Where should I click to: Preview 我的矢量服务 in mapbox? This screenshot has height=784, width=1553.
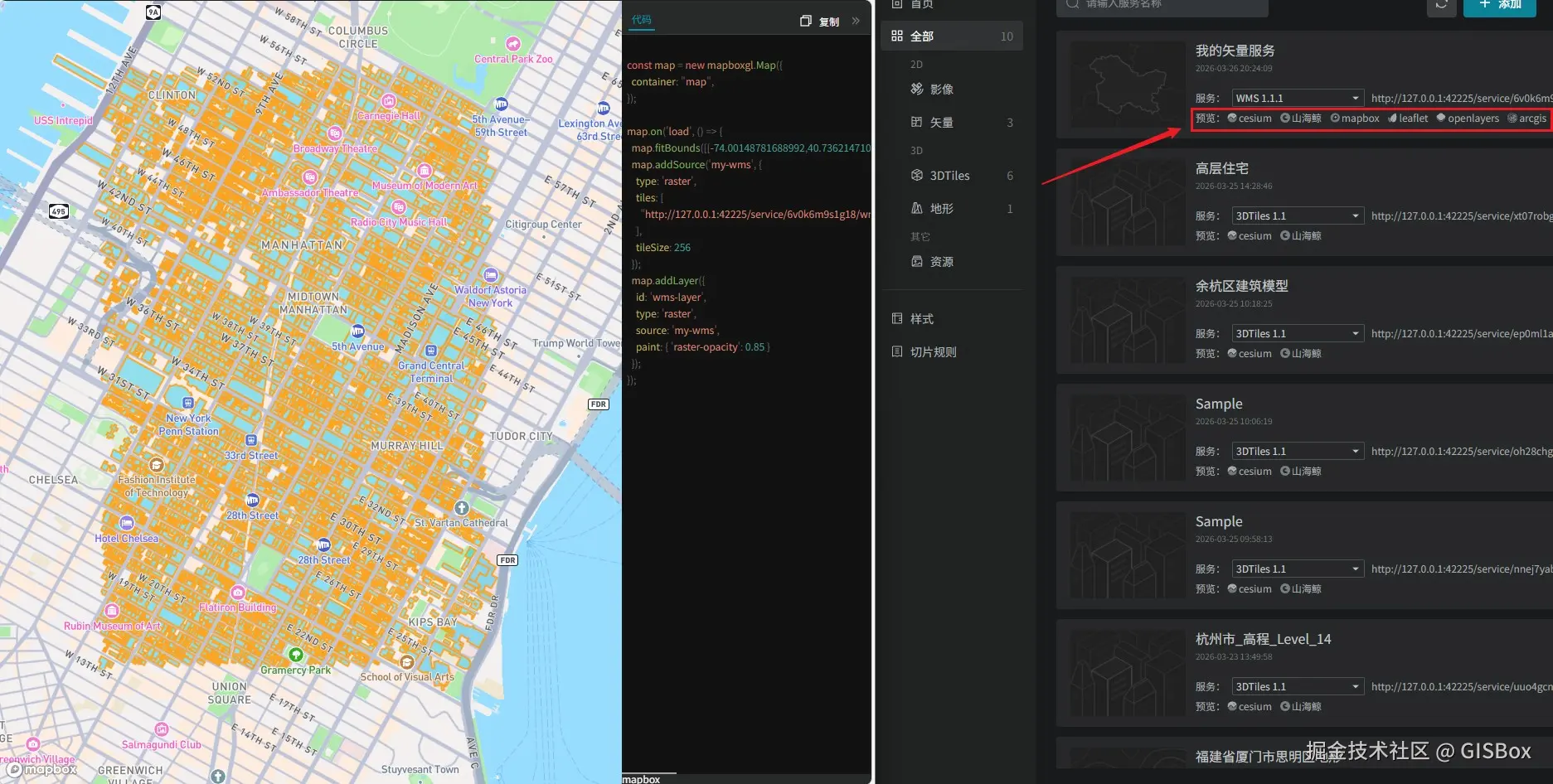(x=1355, y=119)
